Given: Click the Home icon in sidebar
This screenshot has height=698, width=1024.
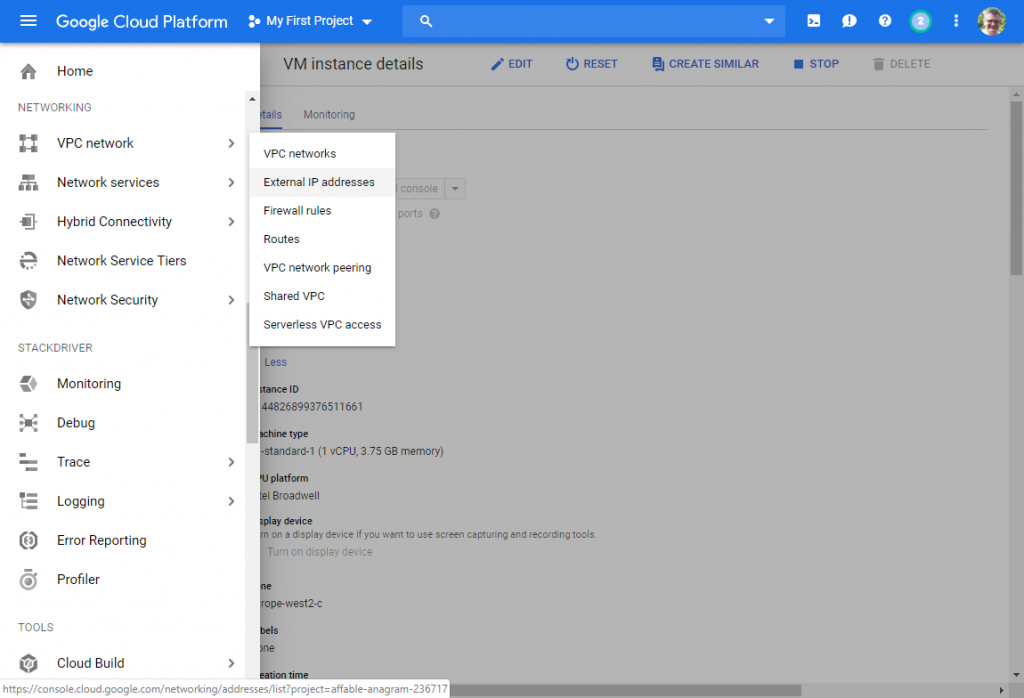Looking at the screenshot, I should point(28,71).
